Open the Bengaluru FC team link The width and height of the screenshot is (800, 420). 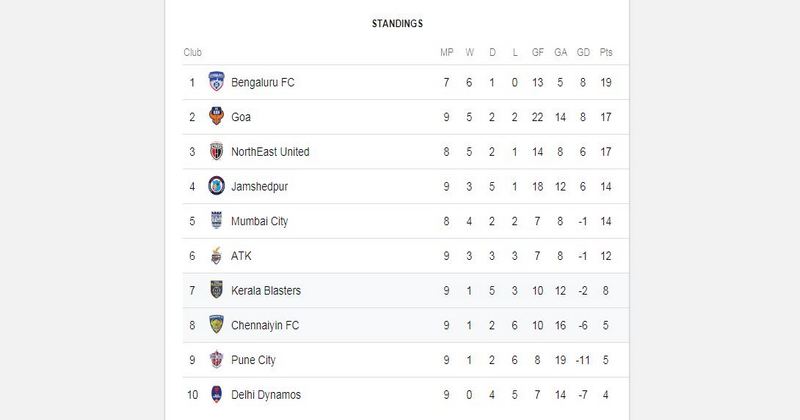pos(263,82)
